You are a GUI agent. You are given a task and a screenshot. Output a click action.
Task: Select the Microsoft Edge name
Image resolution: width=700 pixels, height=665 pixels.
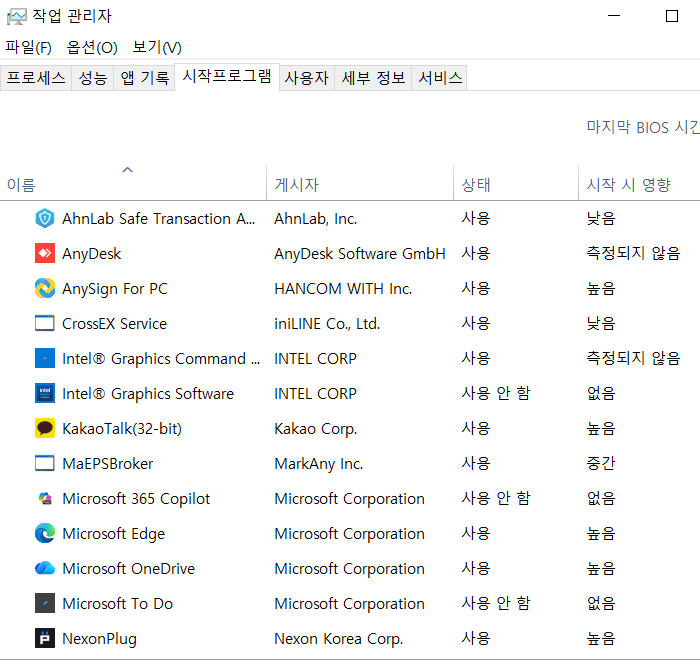coord(113,533)
